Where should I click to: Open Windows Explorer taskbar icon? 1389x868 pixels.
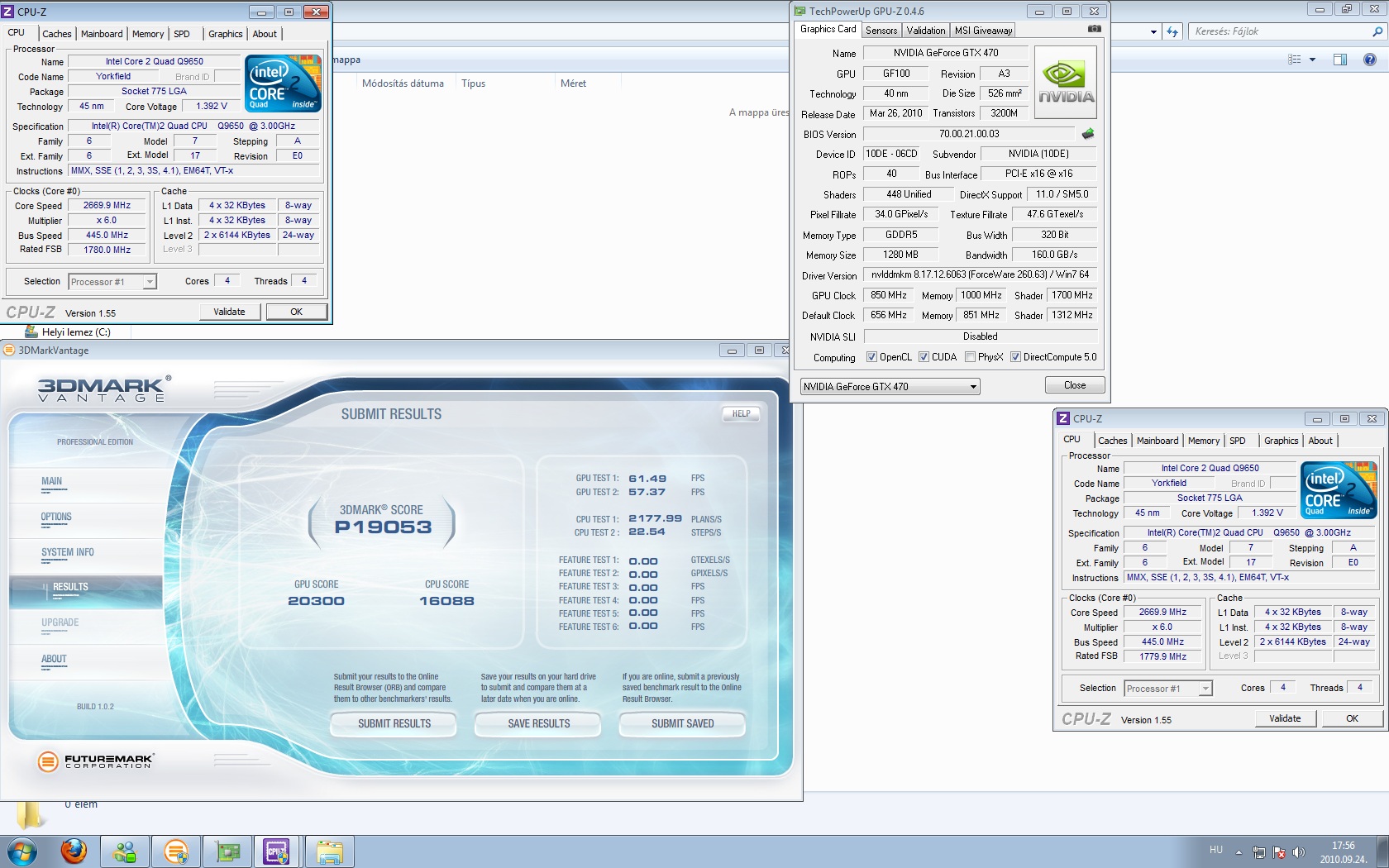click(330, 851)
